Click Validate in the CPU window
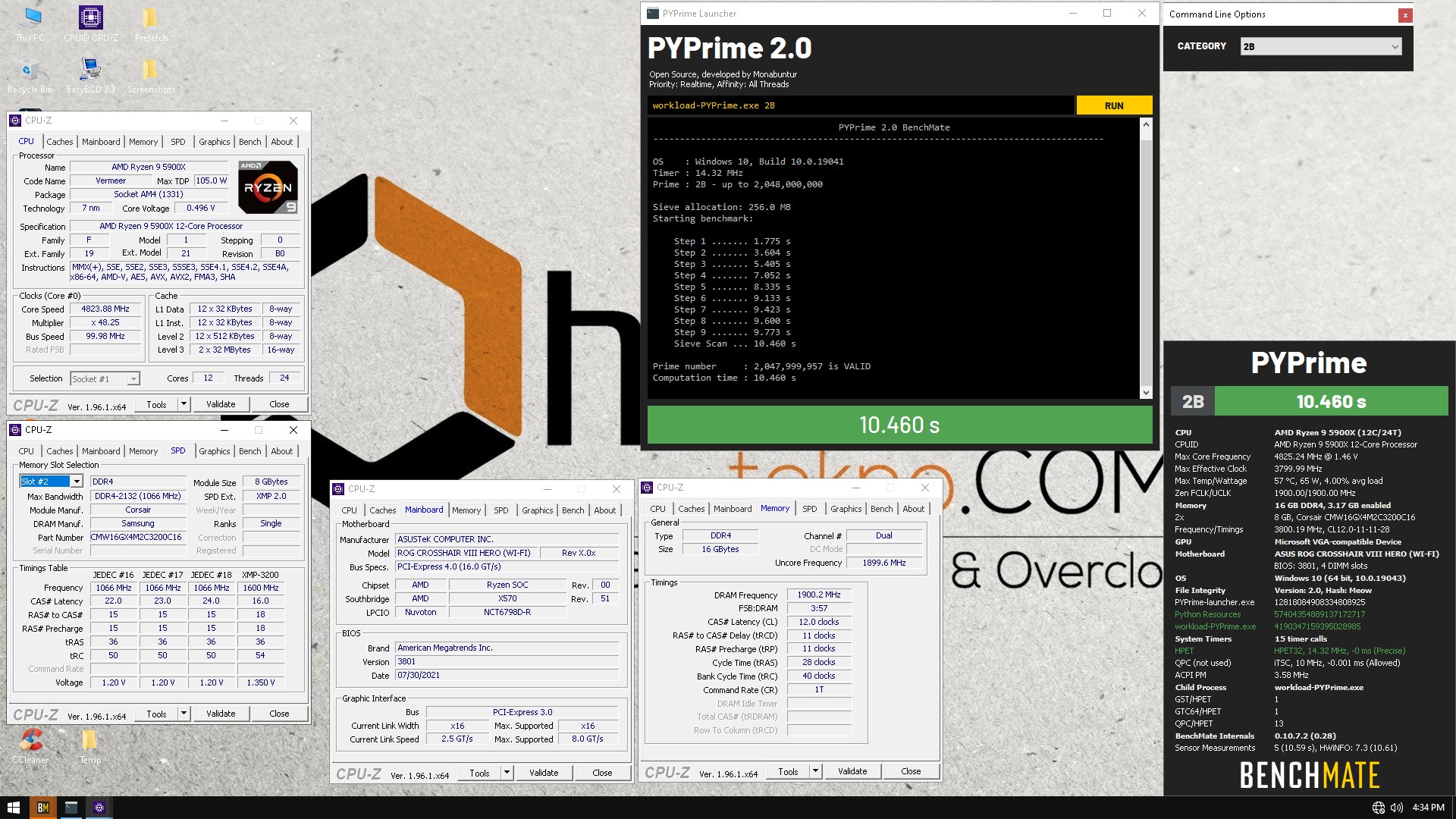 coord(221,404)
